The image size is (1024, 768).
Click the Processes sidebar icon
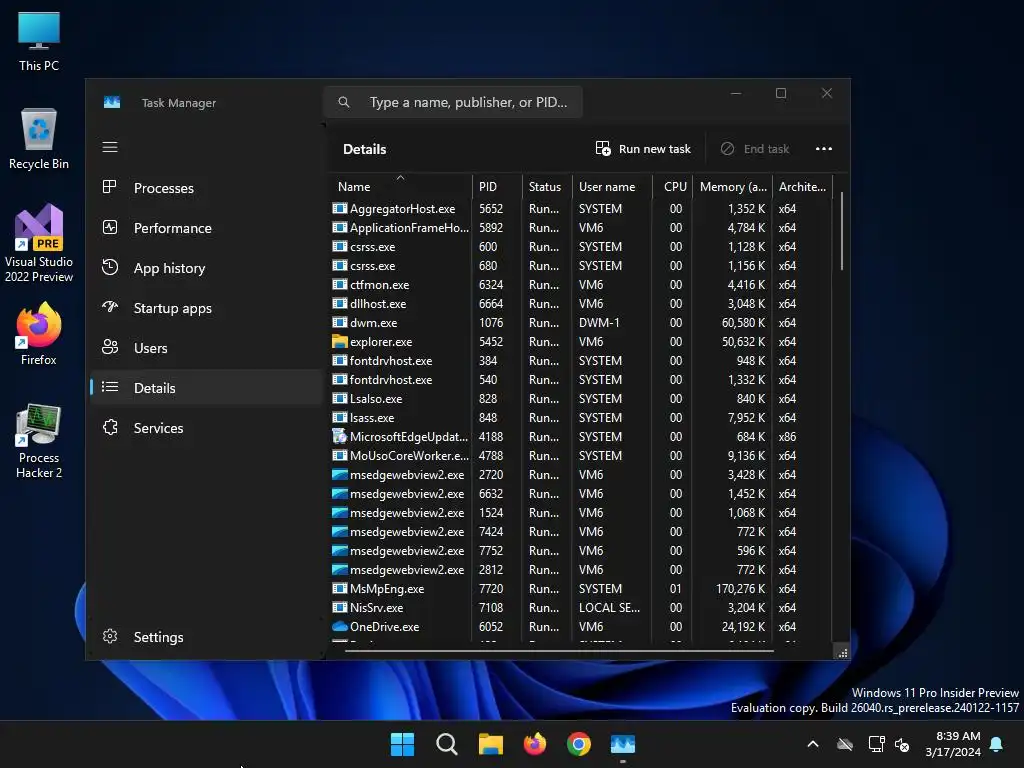(110, 187)
